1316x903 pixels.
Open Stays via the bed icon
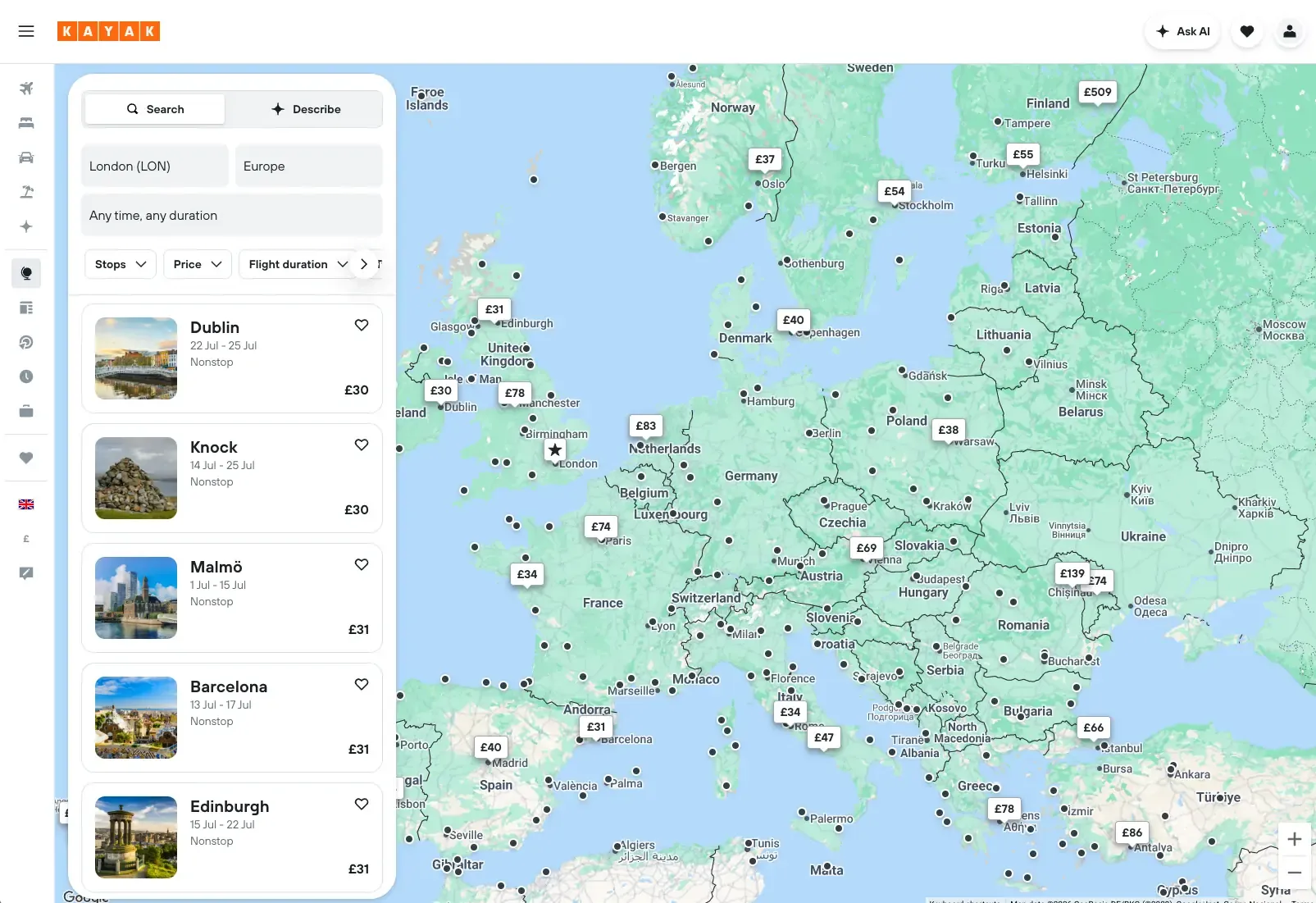pyautogui.click(x=26, y=123)
